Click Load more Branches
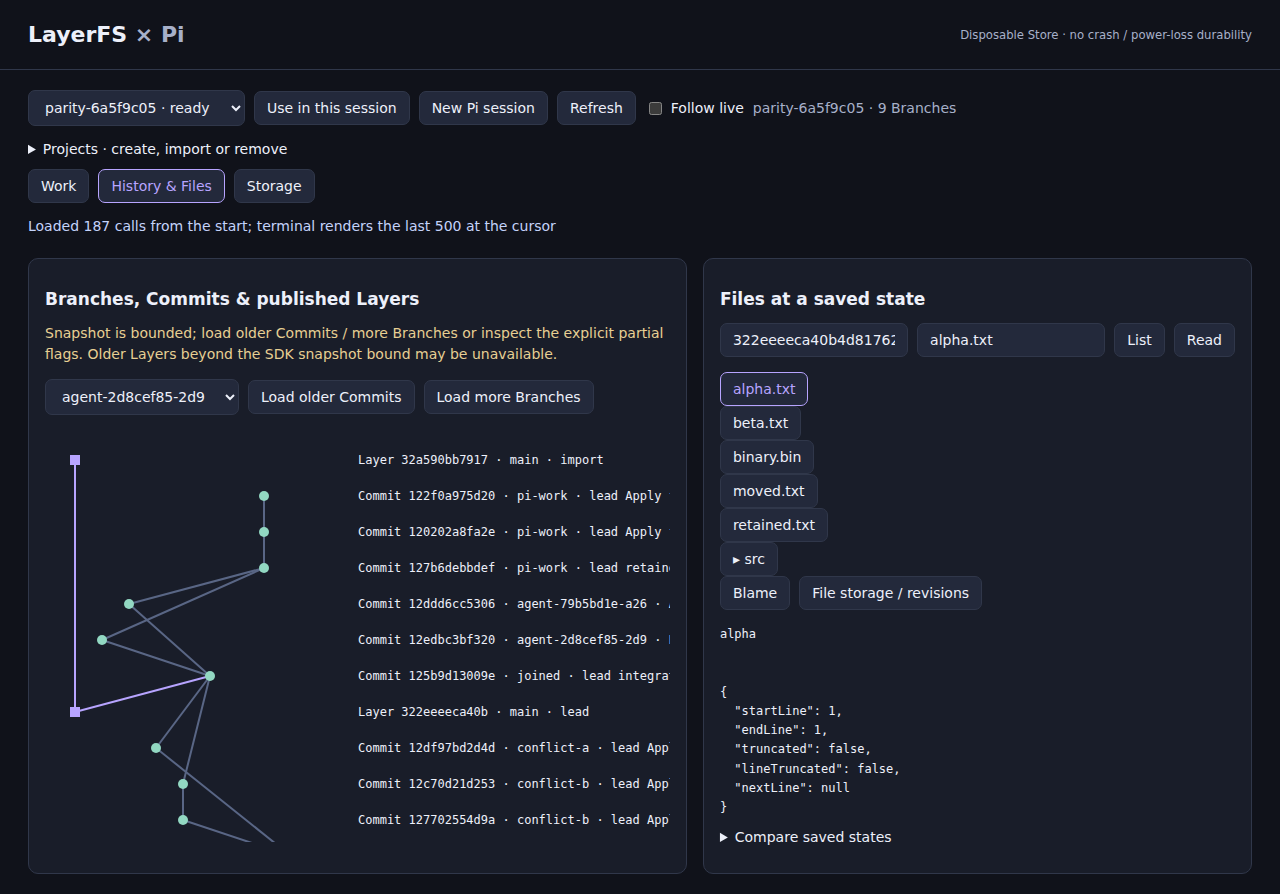Viewport: 1280px width, 894px height. click(x=508, y=397)
